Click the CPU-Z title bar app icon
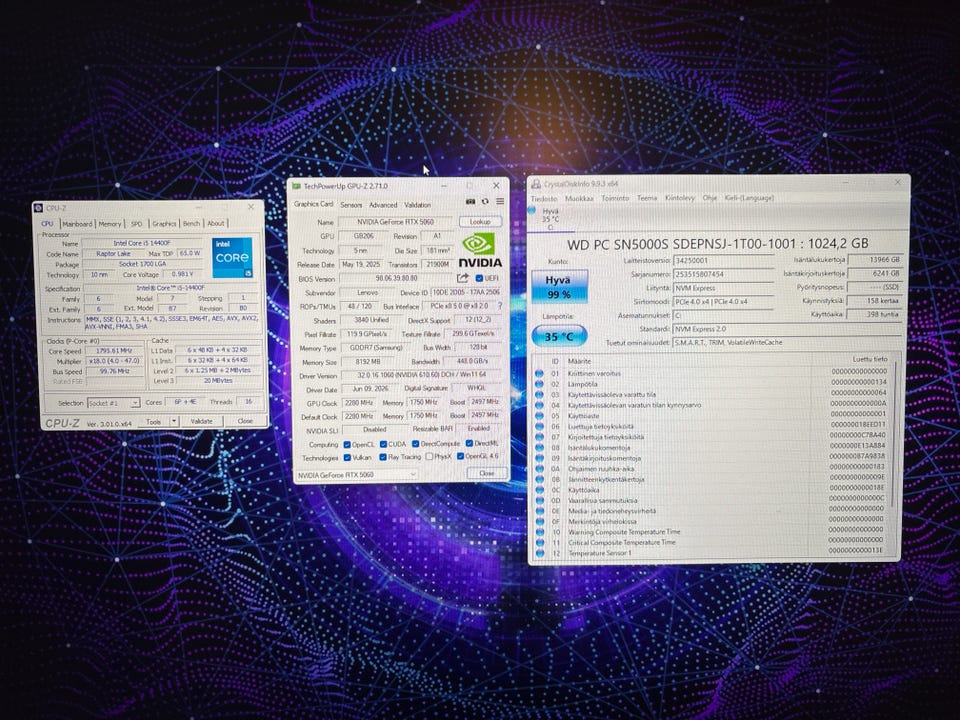The width and height of the screenshot is (960, 720). [x=38, y=208]
